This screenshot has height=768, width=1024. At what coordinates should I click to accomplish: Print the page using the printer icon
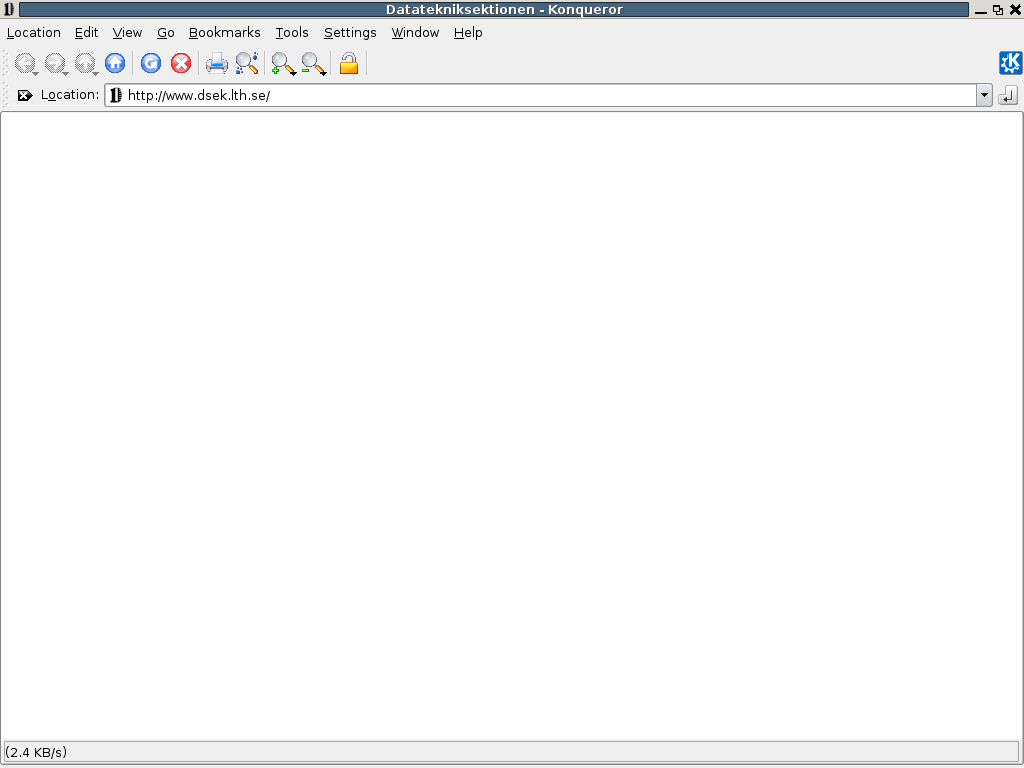pos(217,63)
